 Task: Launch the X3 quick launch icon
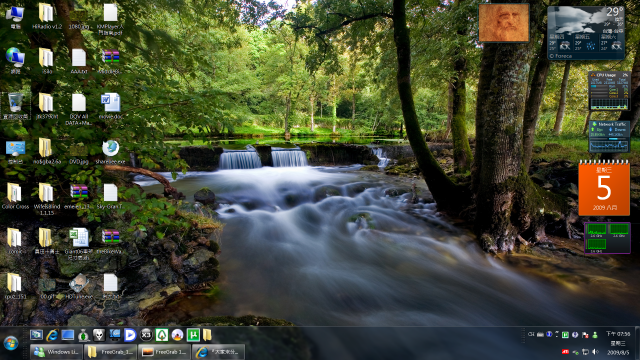coord(146,335)
